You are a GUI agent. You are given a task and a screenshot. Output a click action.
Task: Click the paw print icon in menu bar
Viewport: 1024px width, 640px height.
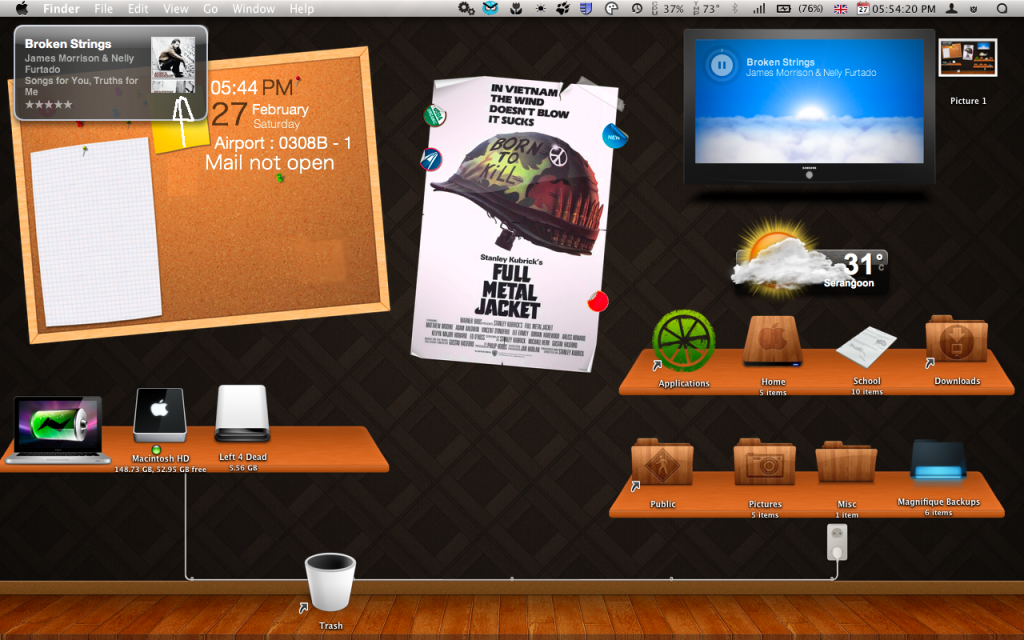pyautogui.click(x=563, y=8)
